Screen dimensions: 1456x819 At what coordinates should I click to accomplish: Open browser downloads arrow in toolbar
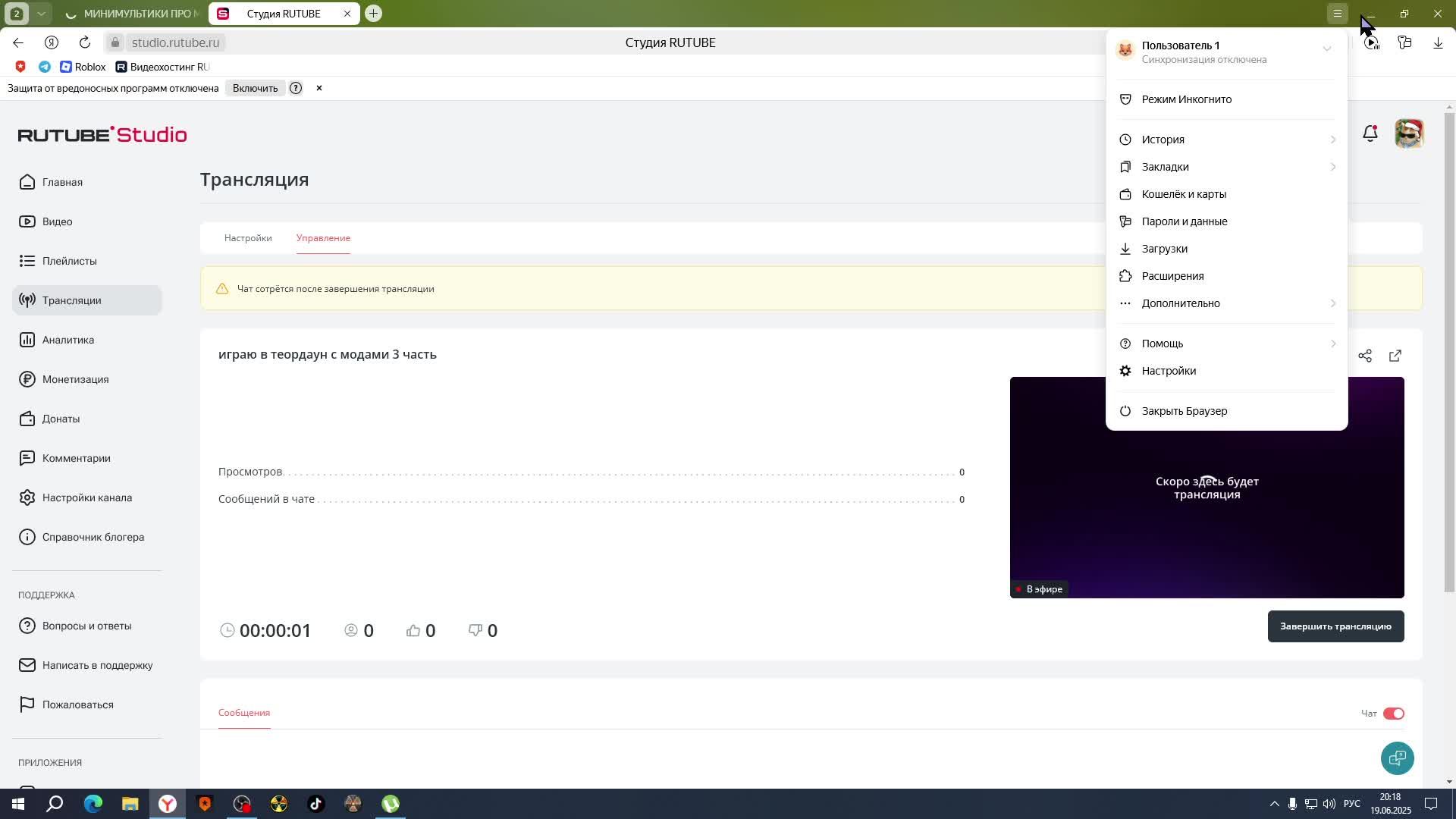(1438, 43)
